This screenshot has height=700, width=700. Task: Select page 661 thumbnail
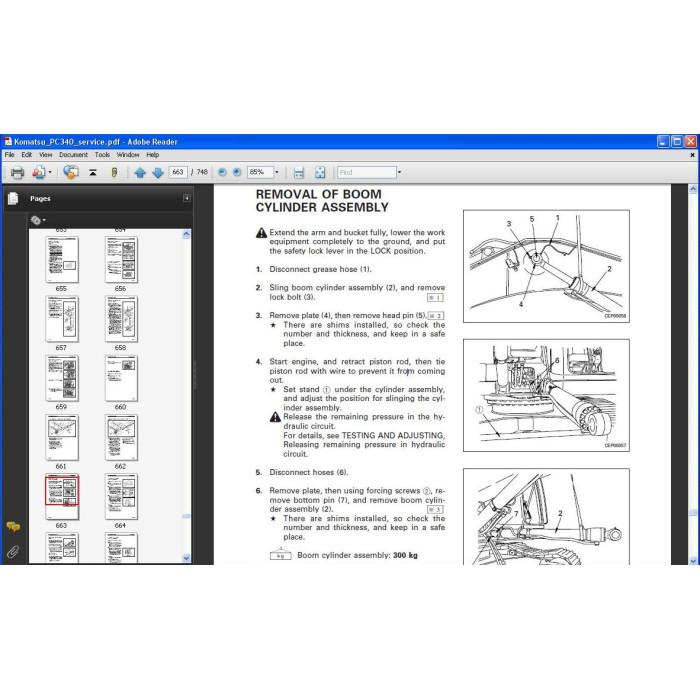pos(62,438)
